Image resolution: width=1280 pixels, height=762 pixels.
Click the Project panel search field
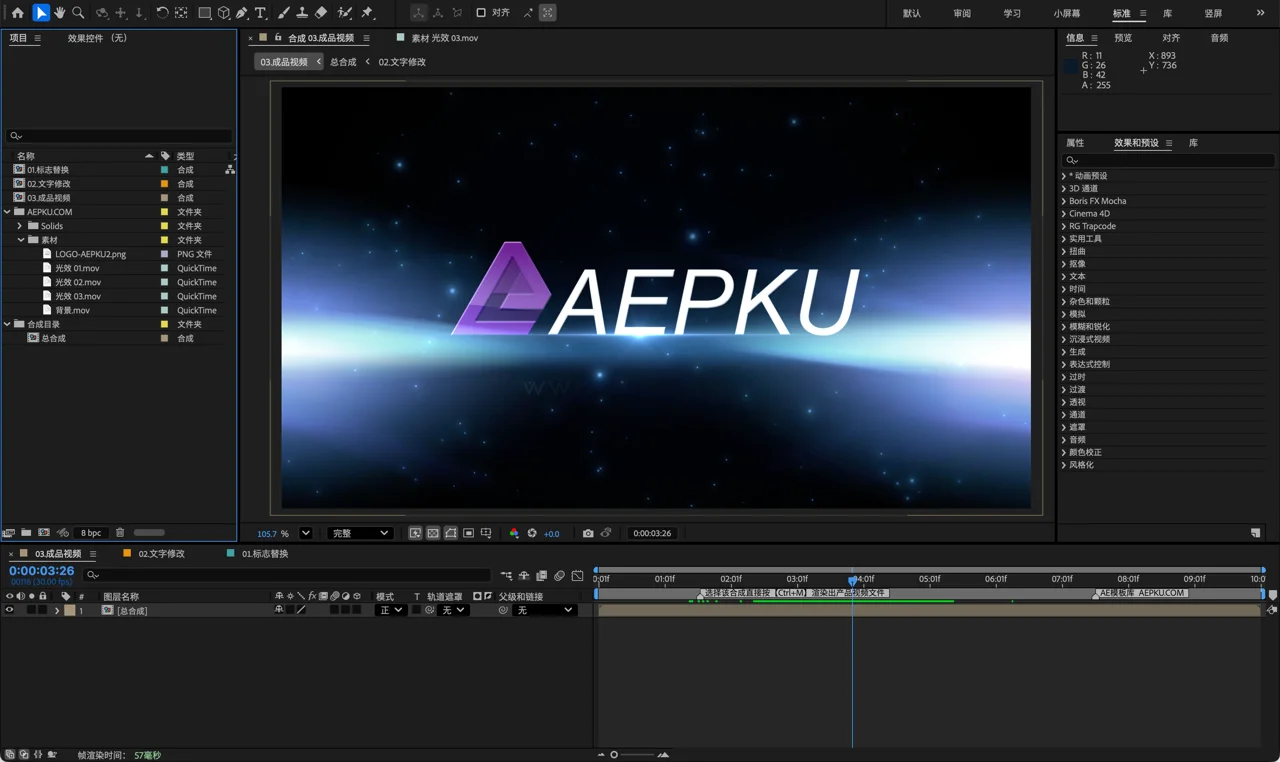120,135
